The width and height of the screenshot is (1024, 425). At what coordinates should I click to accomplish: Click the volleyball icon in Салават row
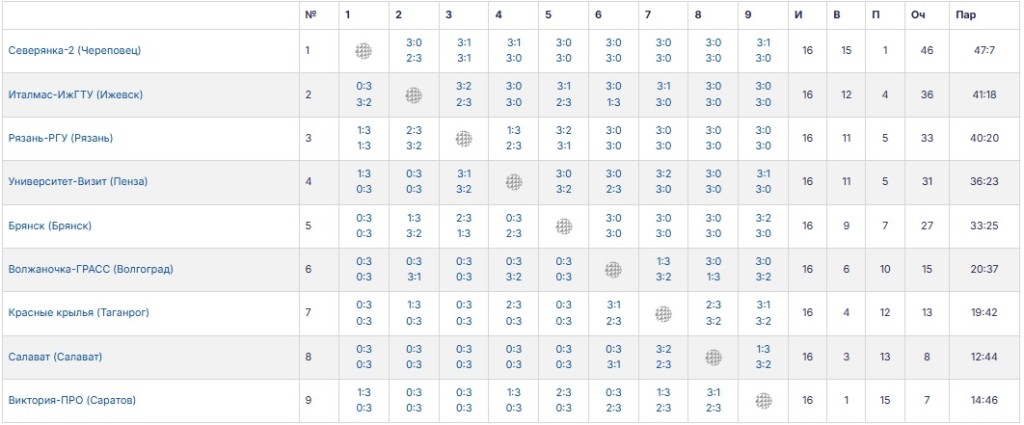click(x=713, y=357)
